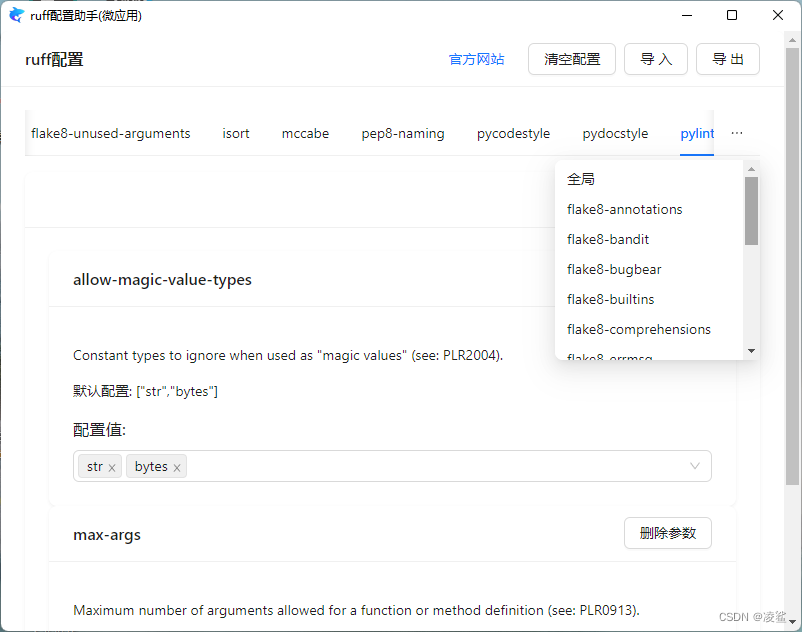The width and height of the screenshot is (802, 632).
Task: Click the dropdown list scroll-up arrow
Action: [751, 169]
